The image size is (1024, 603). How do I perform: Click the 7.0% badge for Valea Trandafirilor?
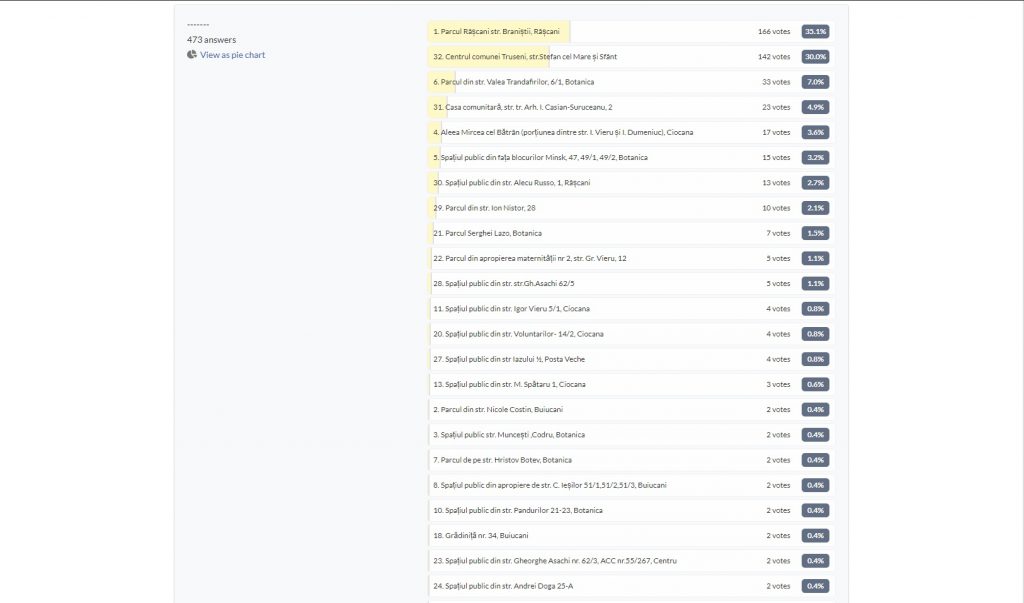[815, 82]
